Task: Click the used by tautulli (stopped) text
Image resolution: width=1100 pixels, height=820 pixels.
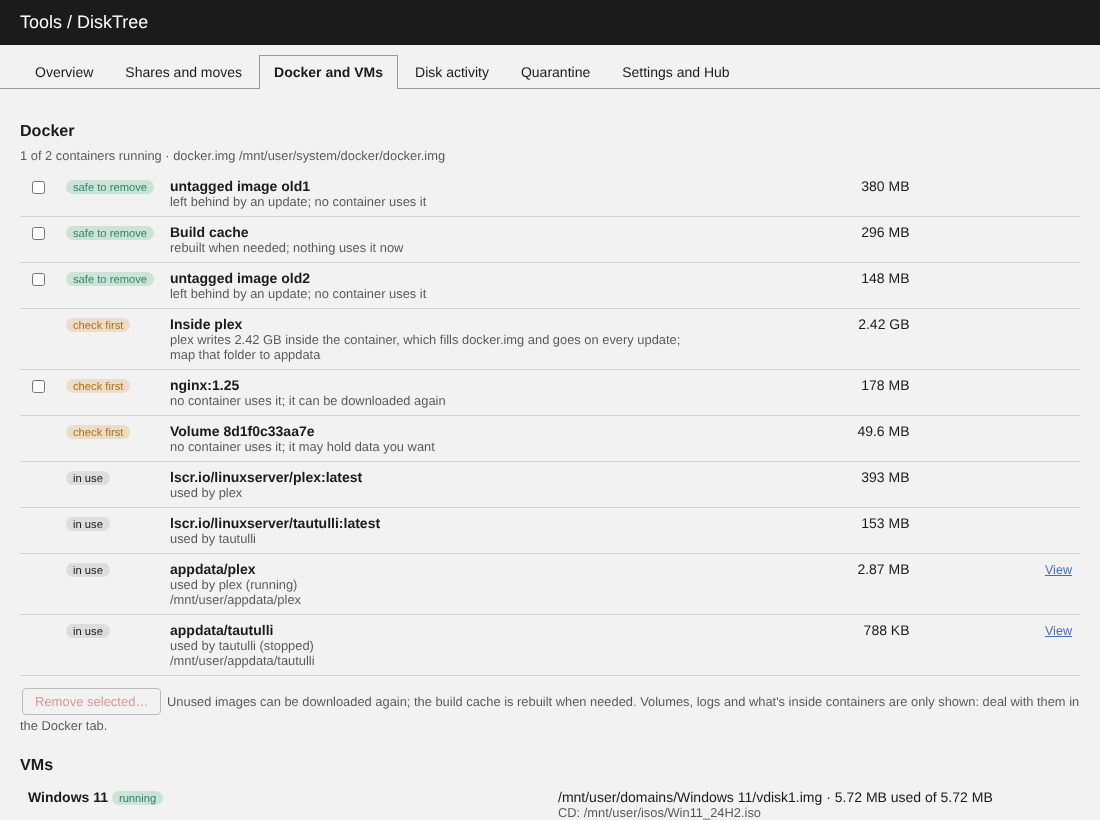Action: (x=241, y=645)
